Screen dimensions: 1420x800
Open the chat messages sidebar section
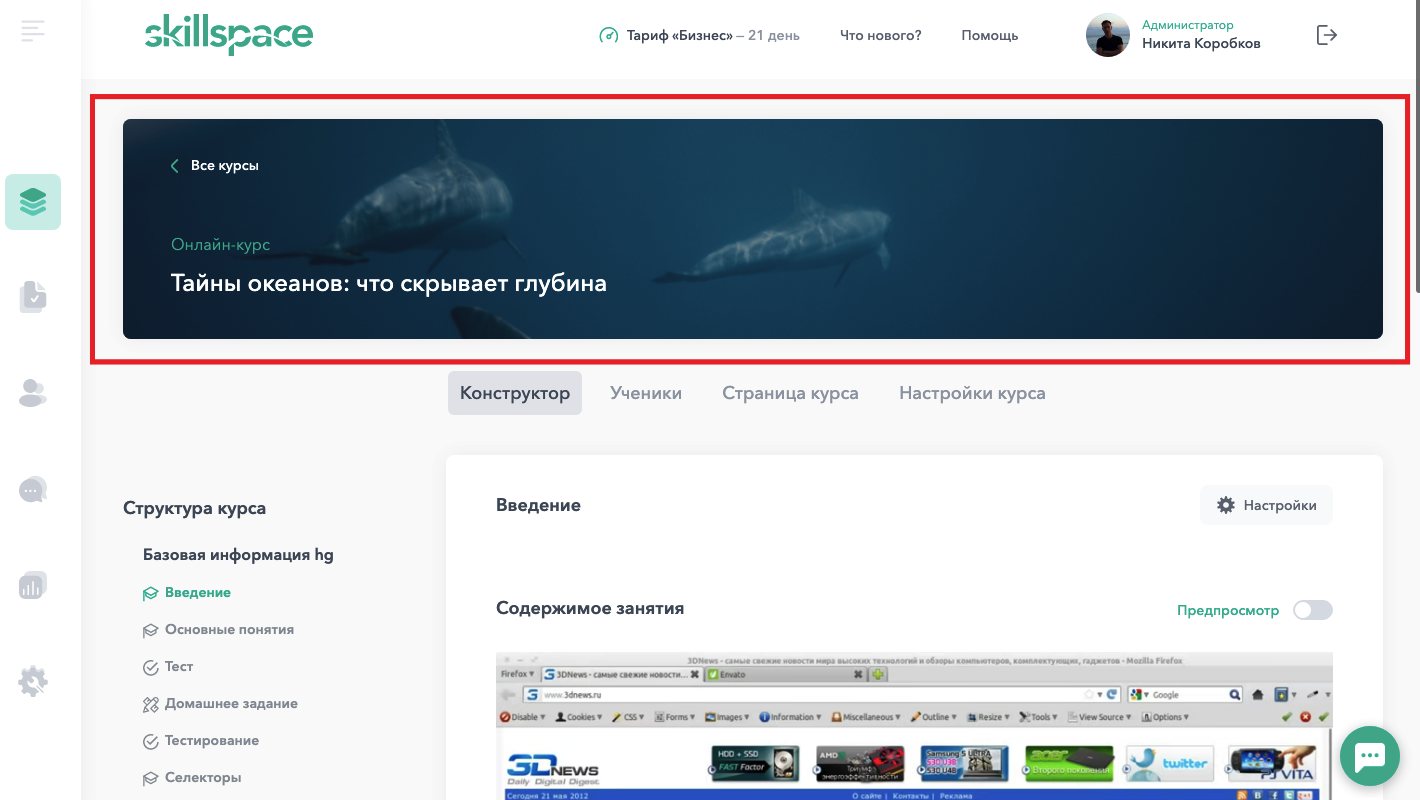(33, 490)
